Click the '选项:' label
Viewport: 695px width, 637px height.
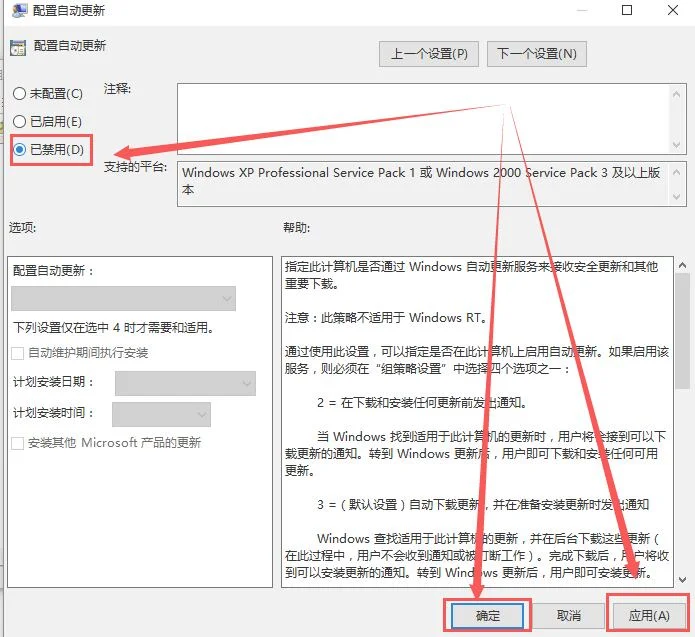click(x=23, y=227)
